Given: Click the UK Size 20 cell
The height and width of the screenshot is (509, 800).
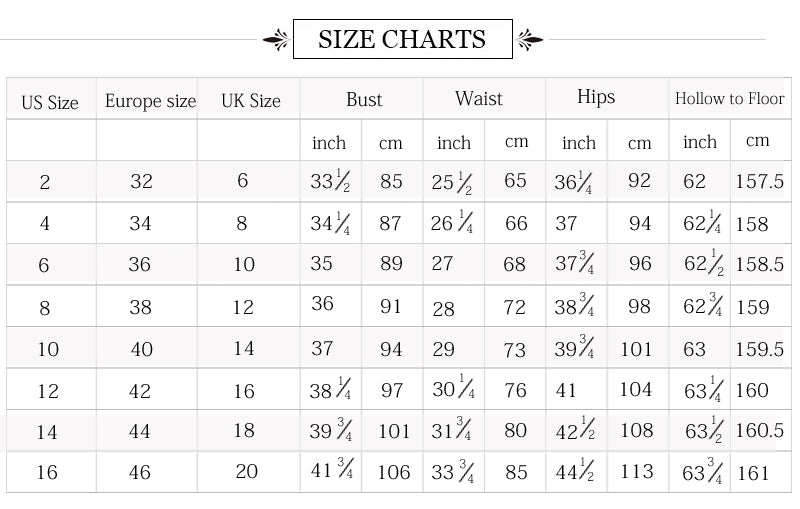Looking at the screenshot, I should (x=247, y=471).
